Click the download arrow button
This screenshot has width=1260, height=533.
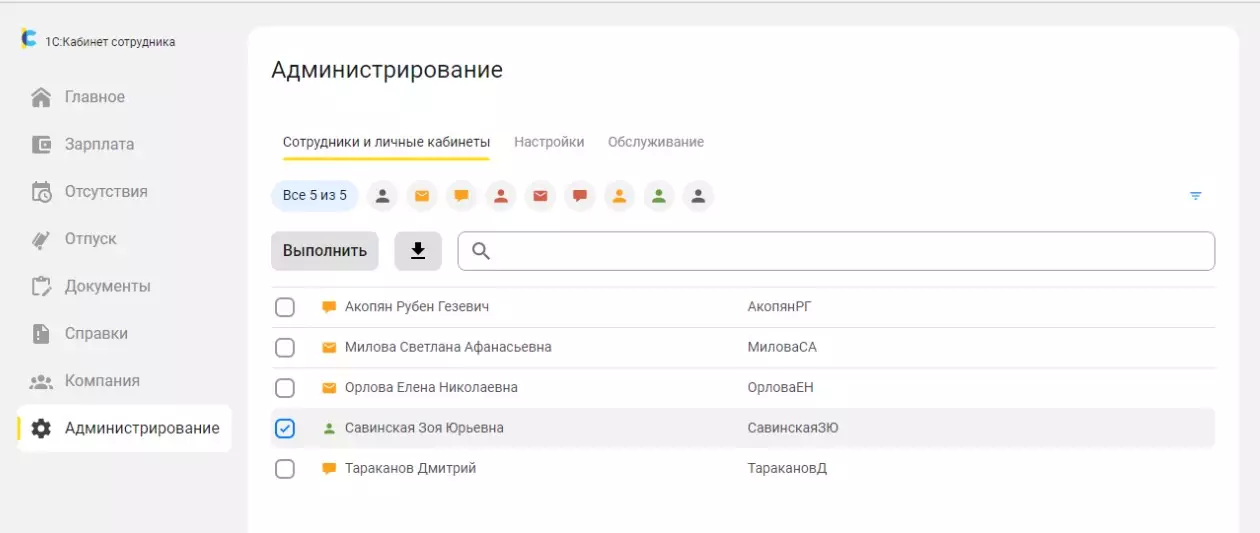point(418,251)
